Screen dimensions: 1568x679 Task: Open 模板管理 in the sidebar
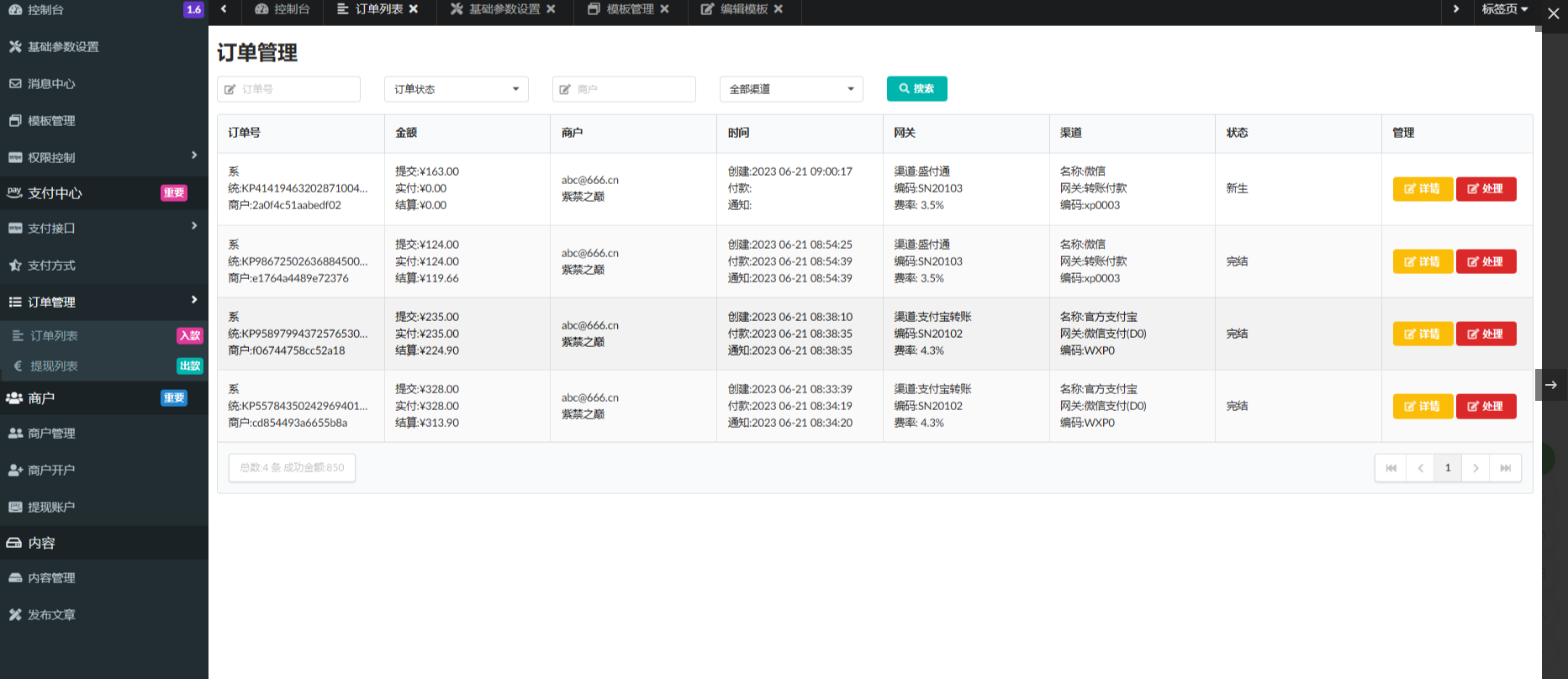pos(104,121)
